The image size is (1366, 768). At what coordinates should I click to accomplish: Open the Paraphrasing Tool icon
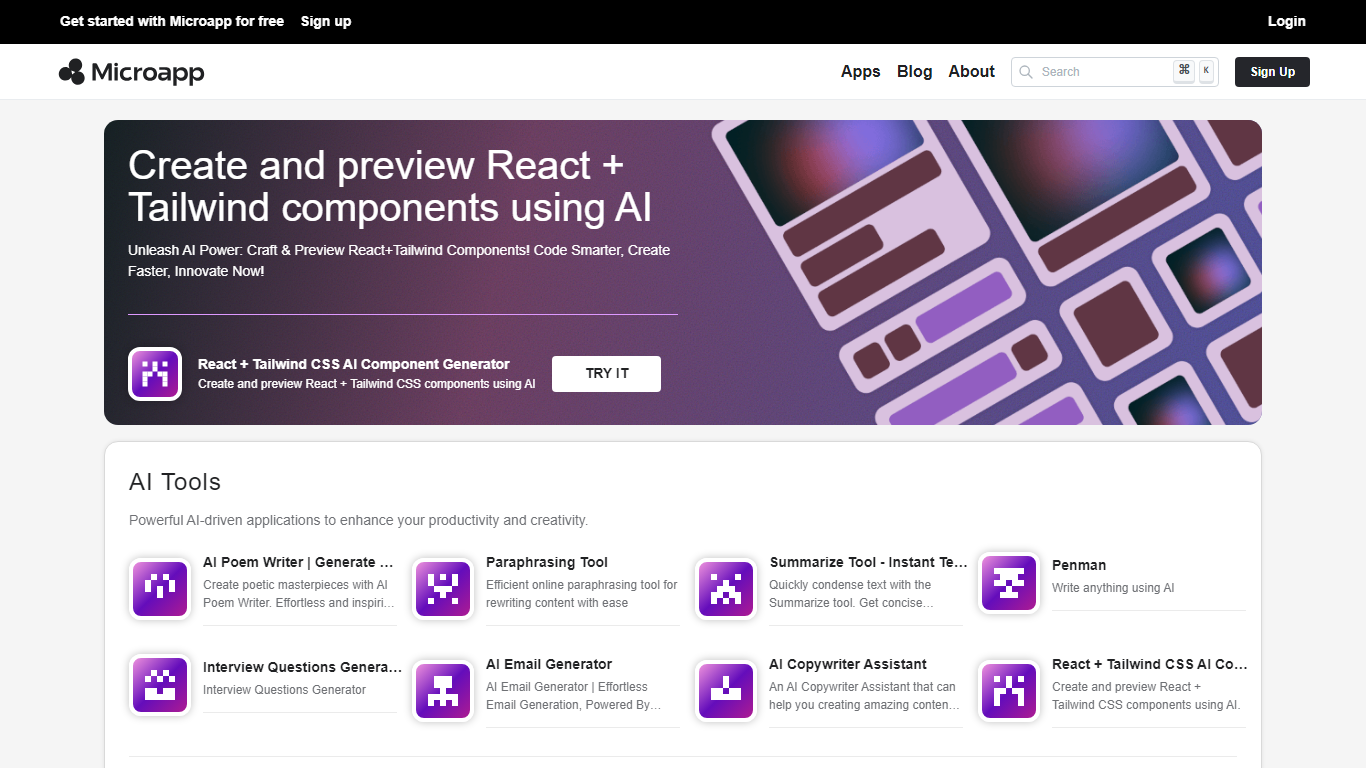click(x=443, y=589)
